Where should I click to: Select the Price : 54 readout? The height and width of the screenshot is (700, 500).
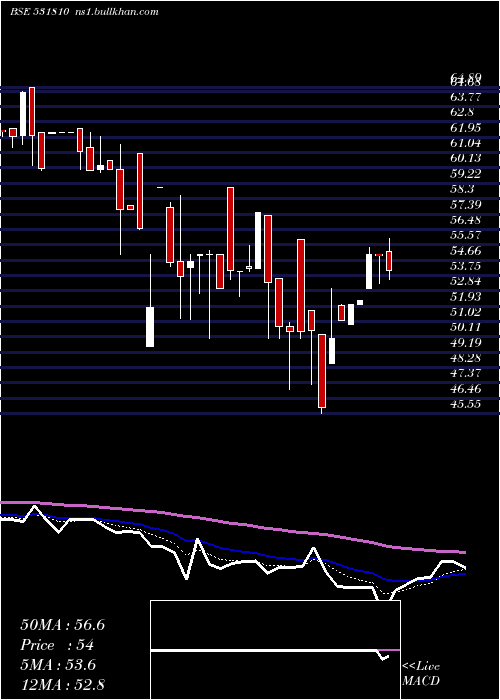[57, 645]
